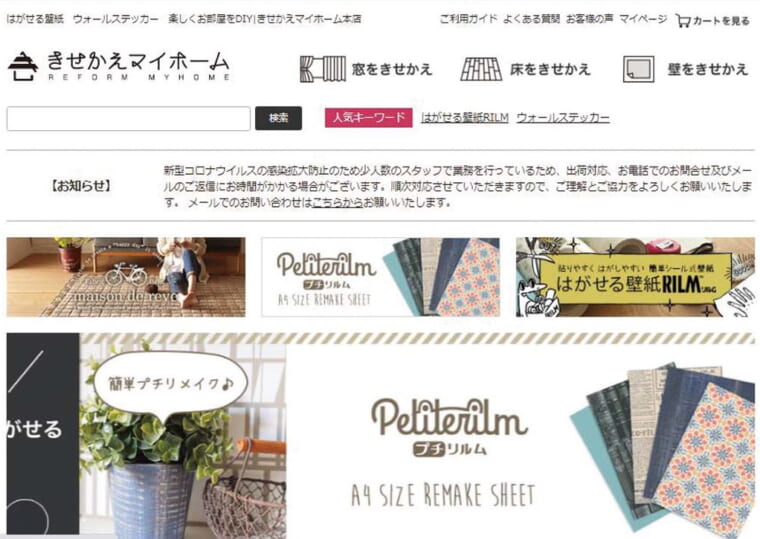Open 窓をきせかえ menu item
Image resolution: width=760 pixels, height=539 pixels.
click(x=392, y=69)
